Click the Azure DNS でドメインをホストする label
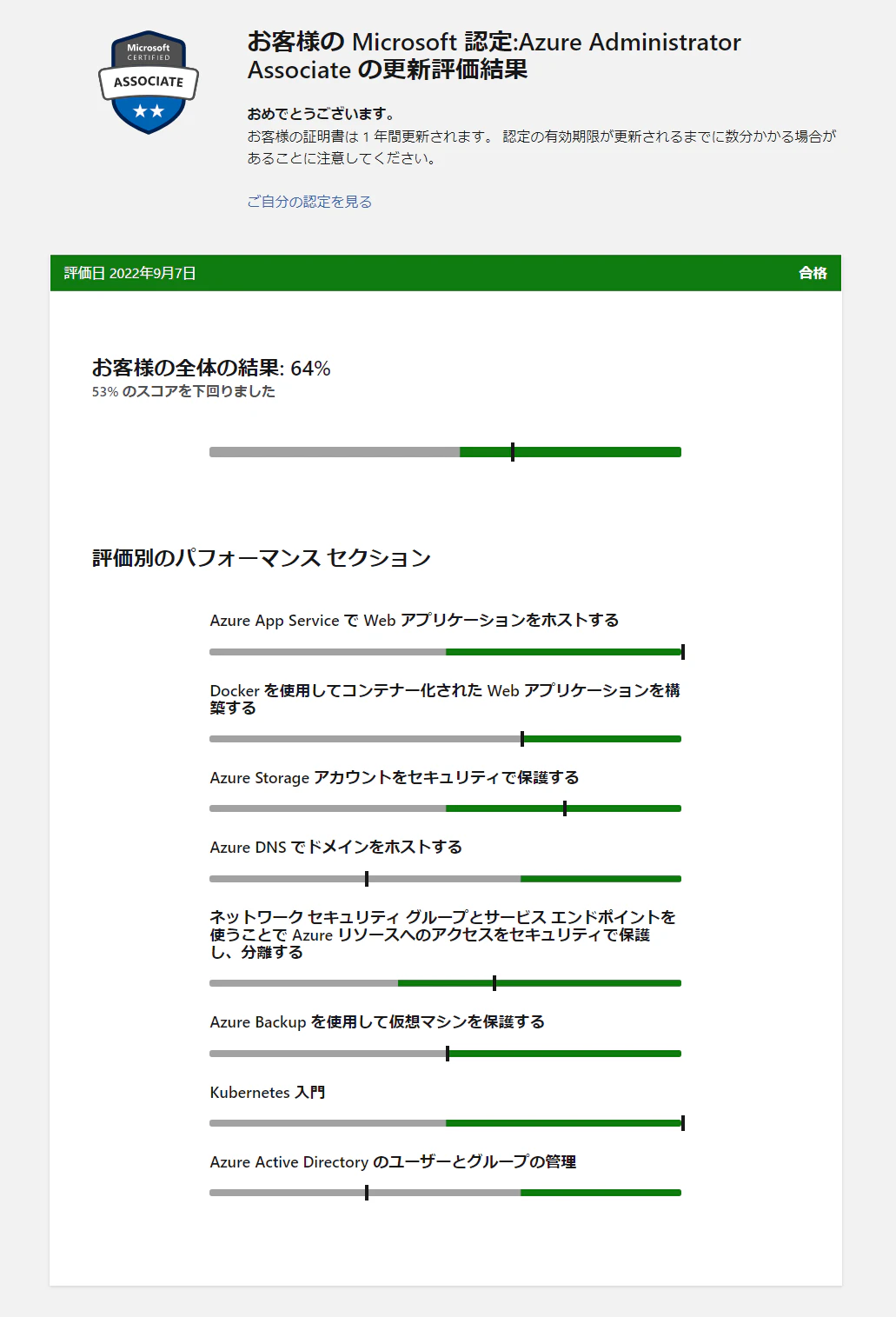 pyautogui.click(x=336, y=847)
